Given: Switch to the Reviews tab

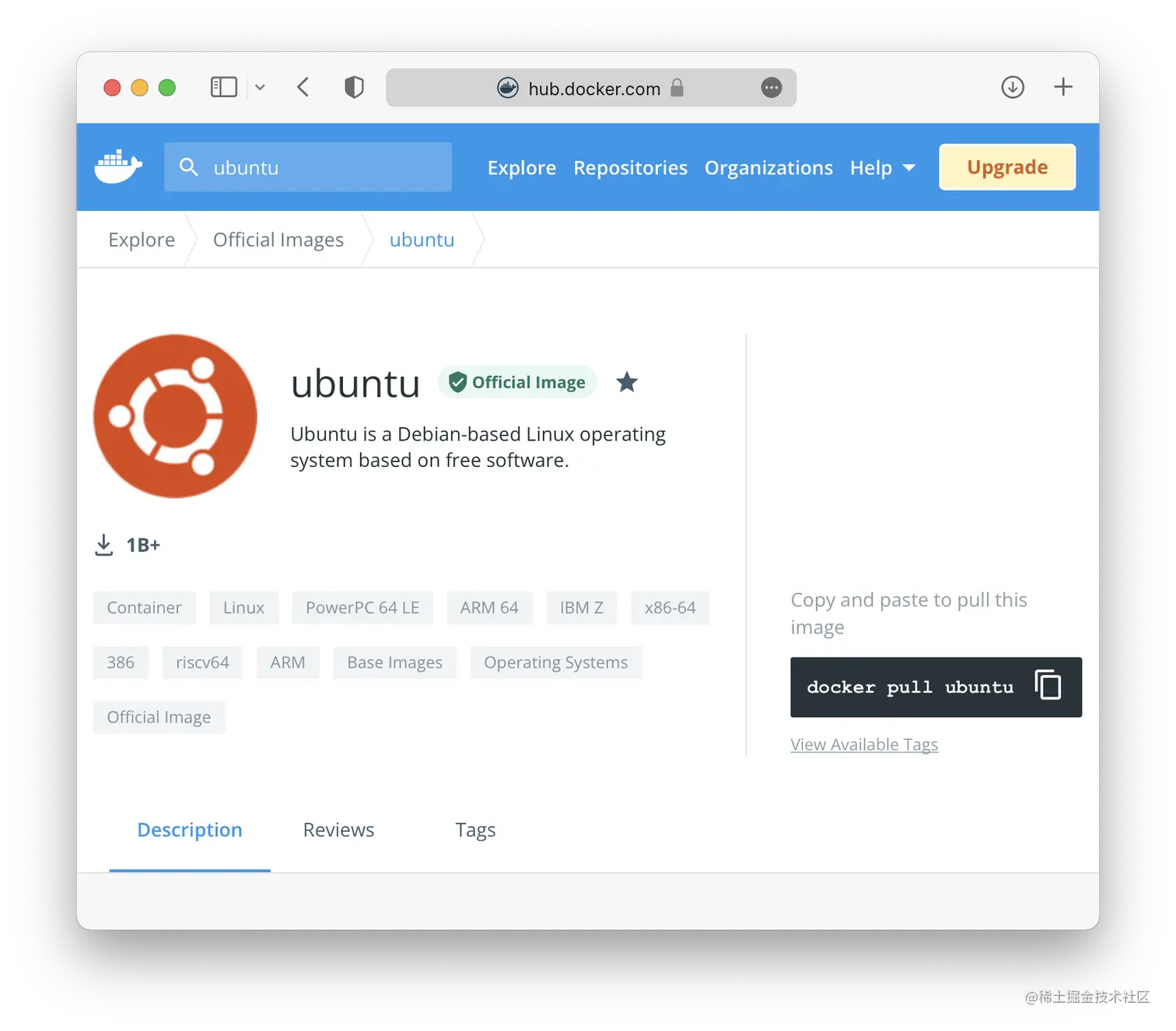Looking at the screenshot, I should coord(338,829).
